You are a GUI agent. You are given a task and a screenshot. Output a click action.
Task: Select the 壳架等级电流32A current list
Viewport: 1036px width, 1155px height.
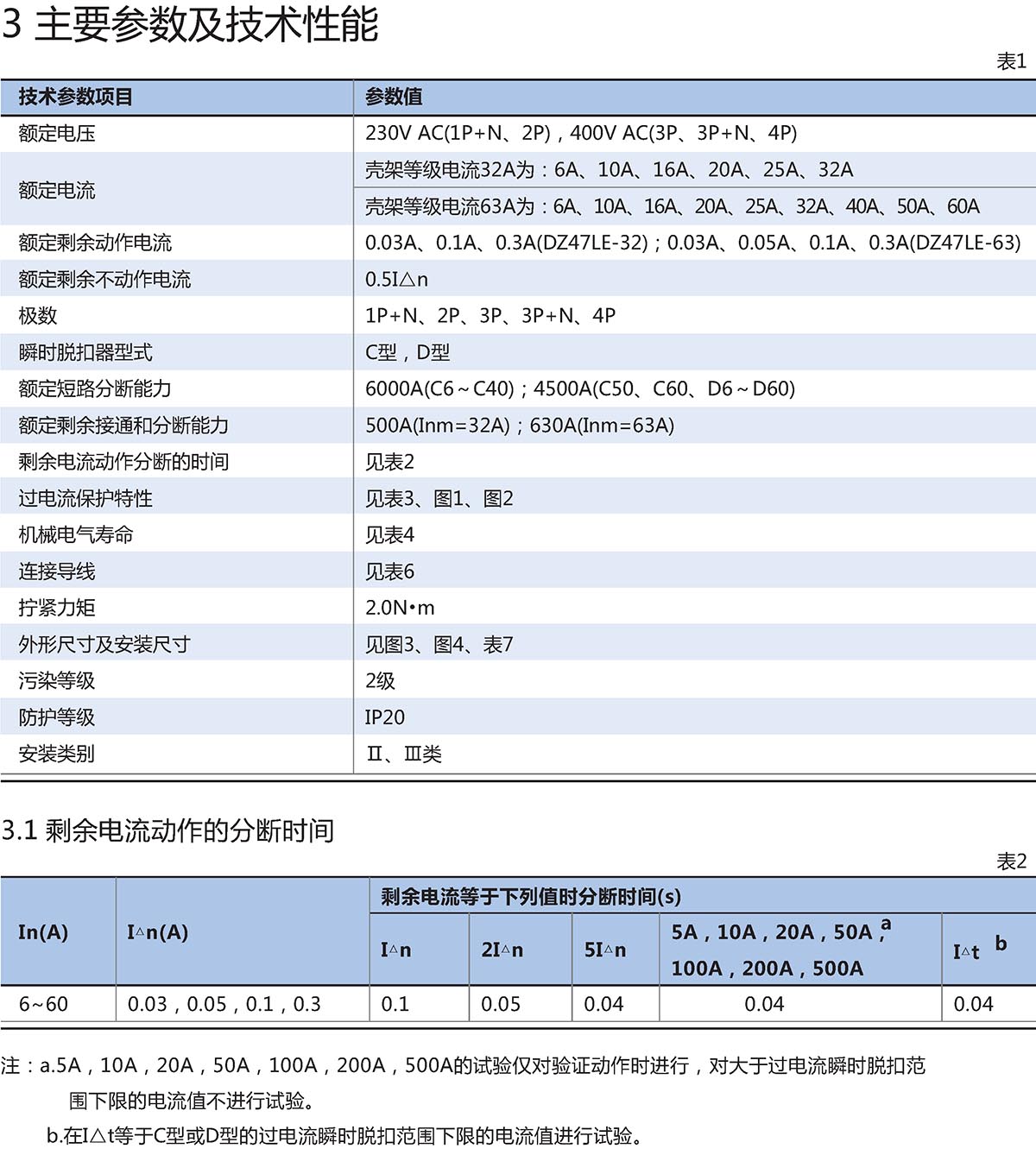(609, 170)
